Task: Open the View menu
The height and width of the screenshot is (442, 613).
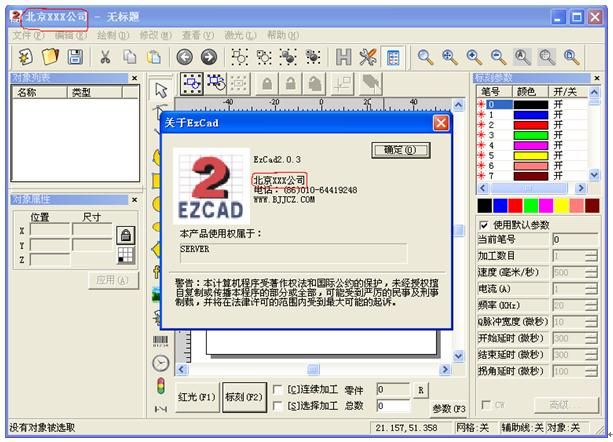Action: (x=198, y=36)
